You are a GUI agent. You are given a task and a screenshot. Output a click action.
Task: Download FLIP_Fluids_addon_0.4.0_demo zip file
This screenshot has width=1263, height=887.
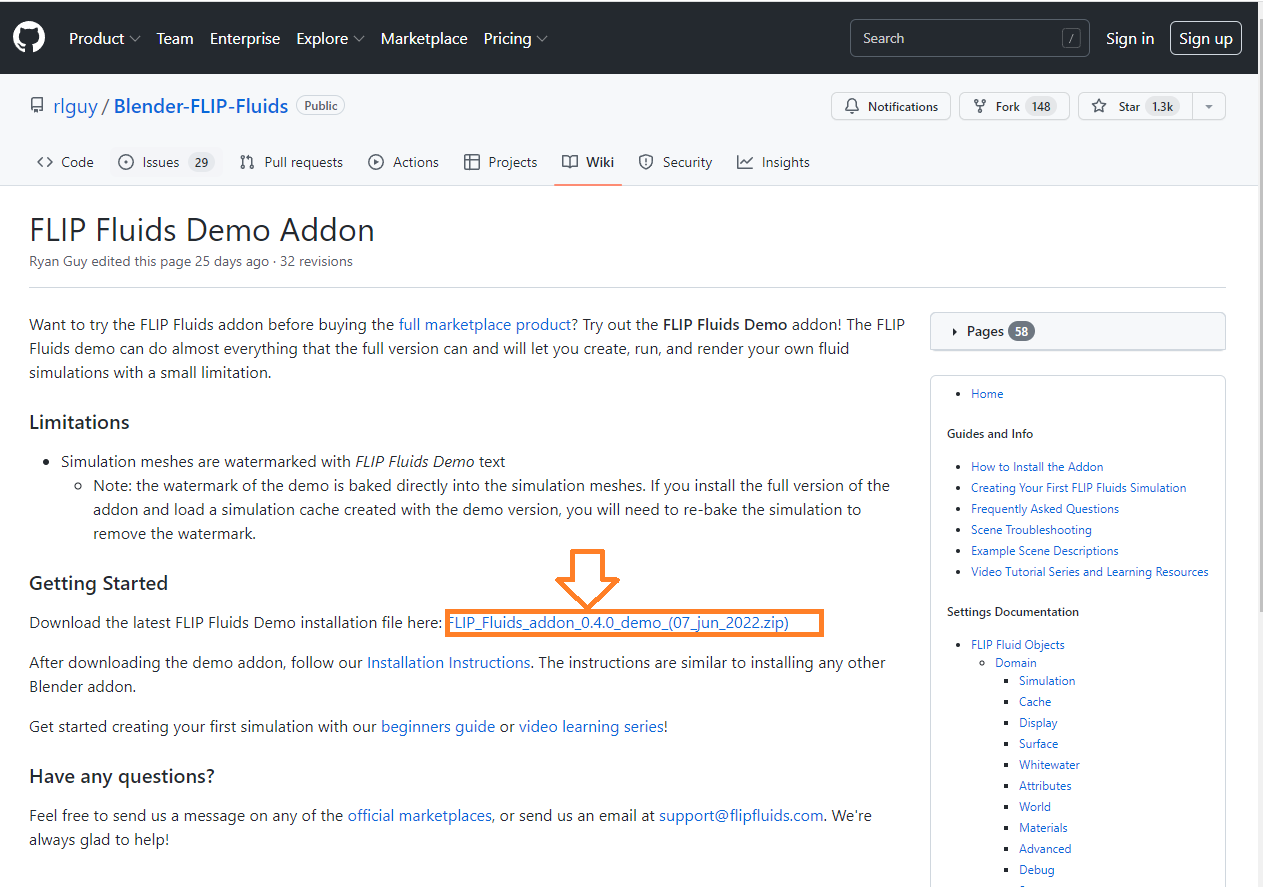pos(618,623)
